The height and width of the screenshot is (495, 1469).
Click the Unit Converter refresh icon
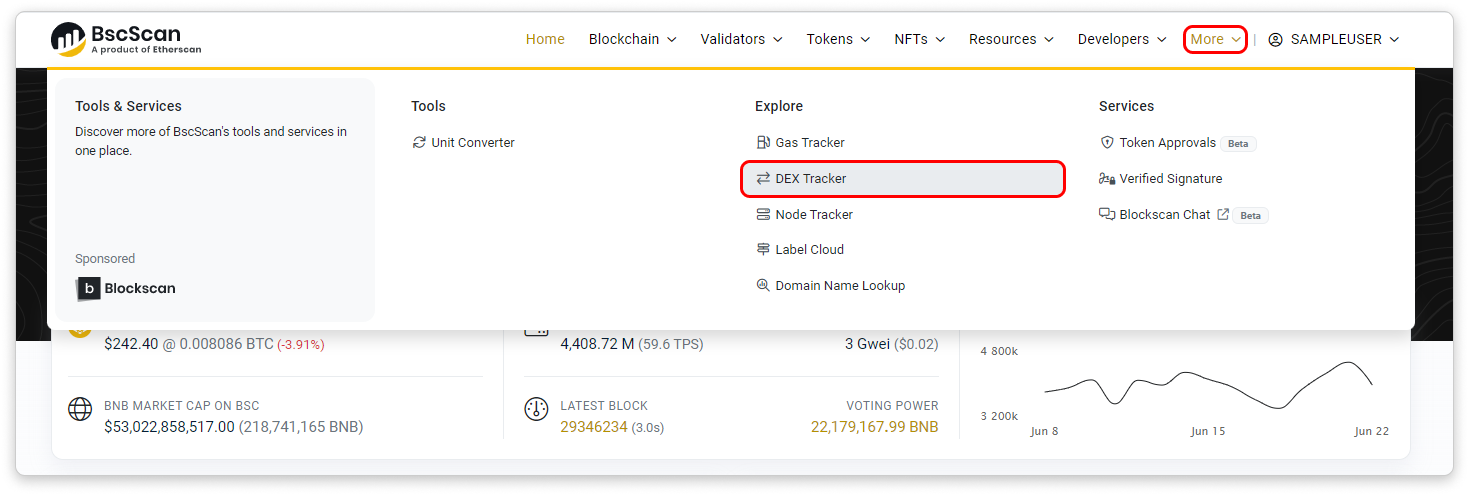(419, 143)
